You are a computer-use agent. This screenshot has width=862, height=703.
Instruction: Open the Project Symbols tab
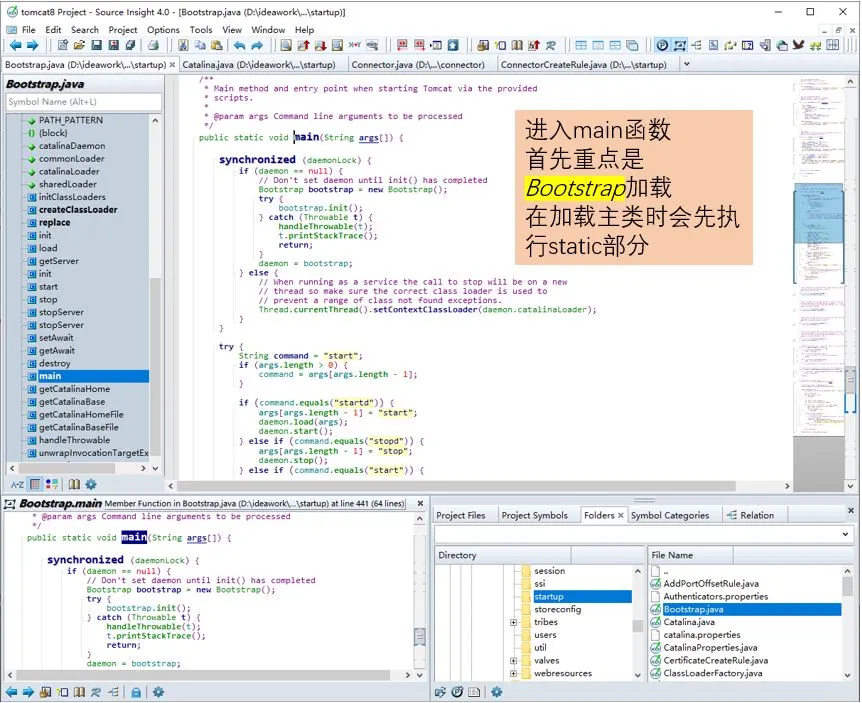534,516
